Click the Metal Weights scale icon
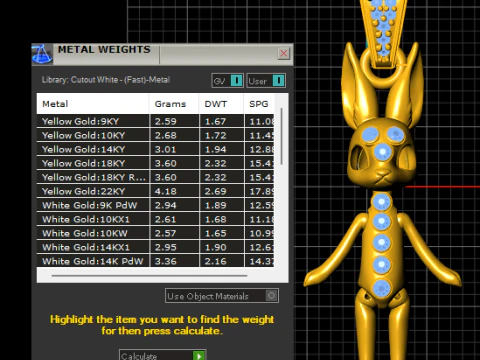Viewport: 480px width, 360px height. coord(42,54)
